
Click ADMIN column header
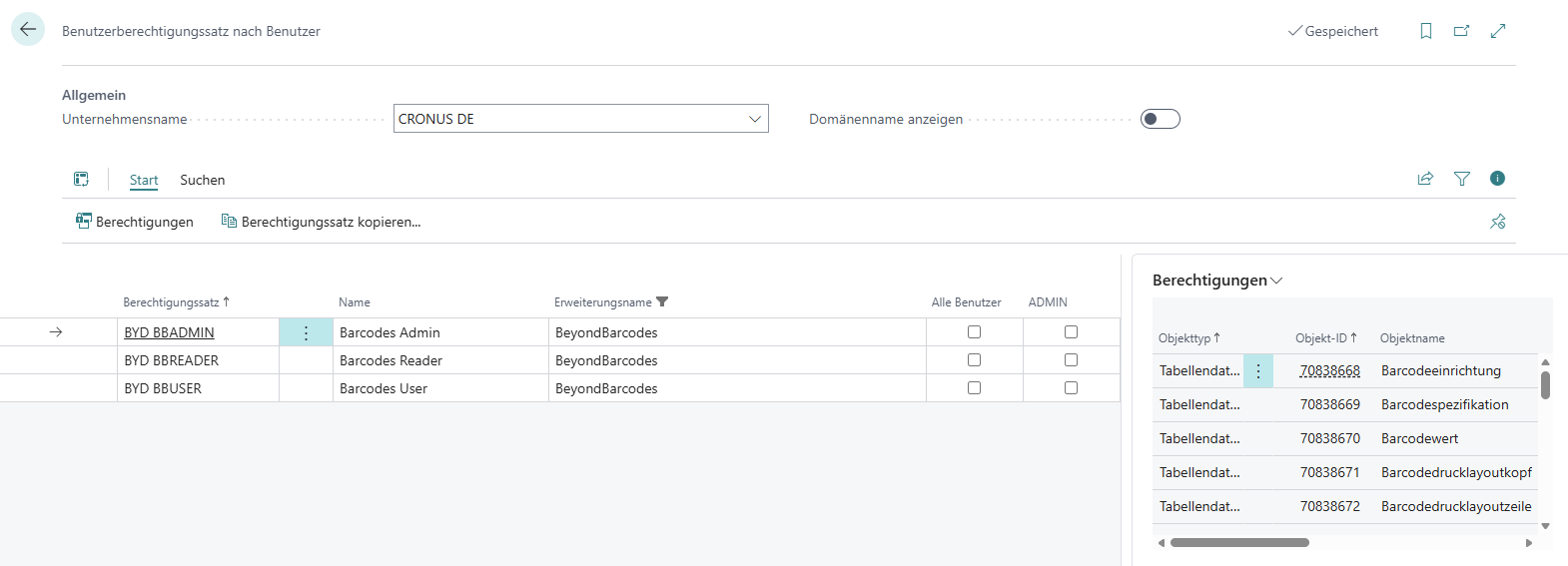(x=1048, y=301)
